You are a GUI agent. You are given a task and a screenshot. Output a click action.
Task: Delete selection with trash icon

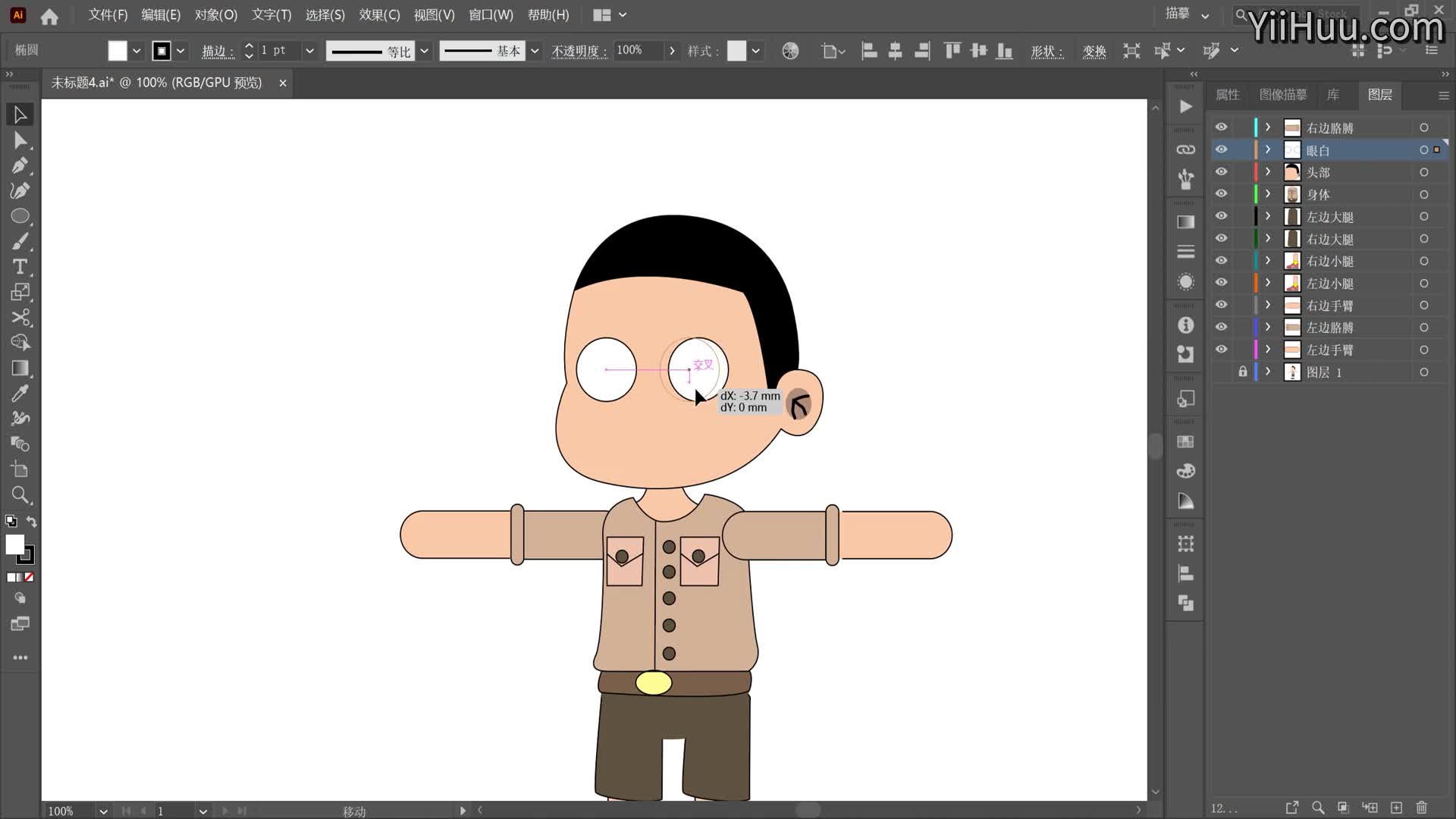tap(1422, 808)
